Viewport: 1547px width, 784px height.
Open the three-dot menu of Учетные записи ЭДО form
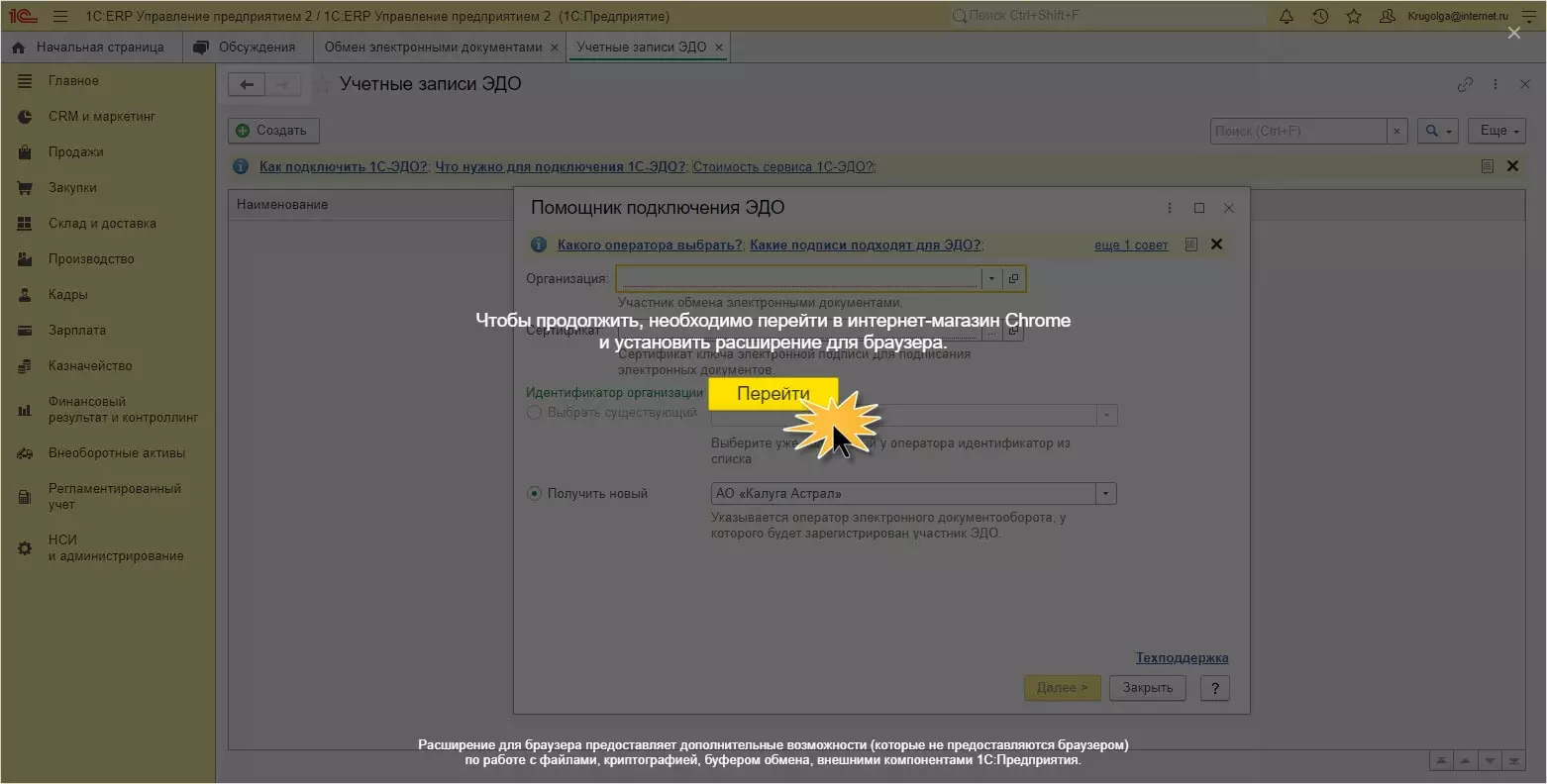tap(1495, 85)
